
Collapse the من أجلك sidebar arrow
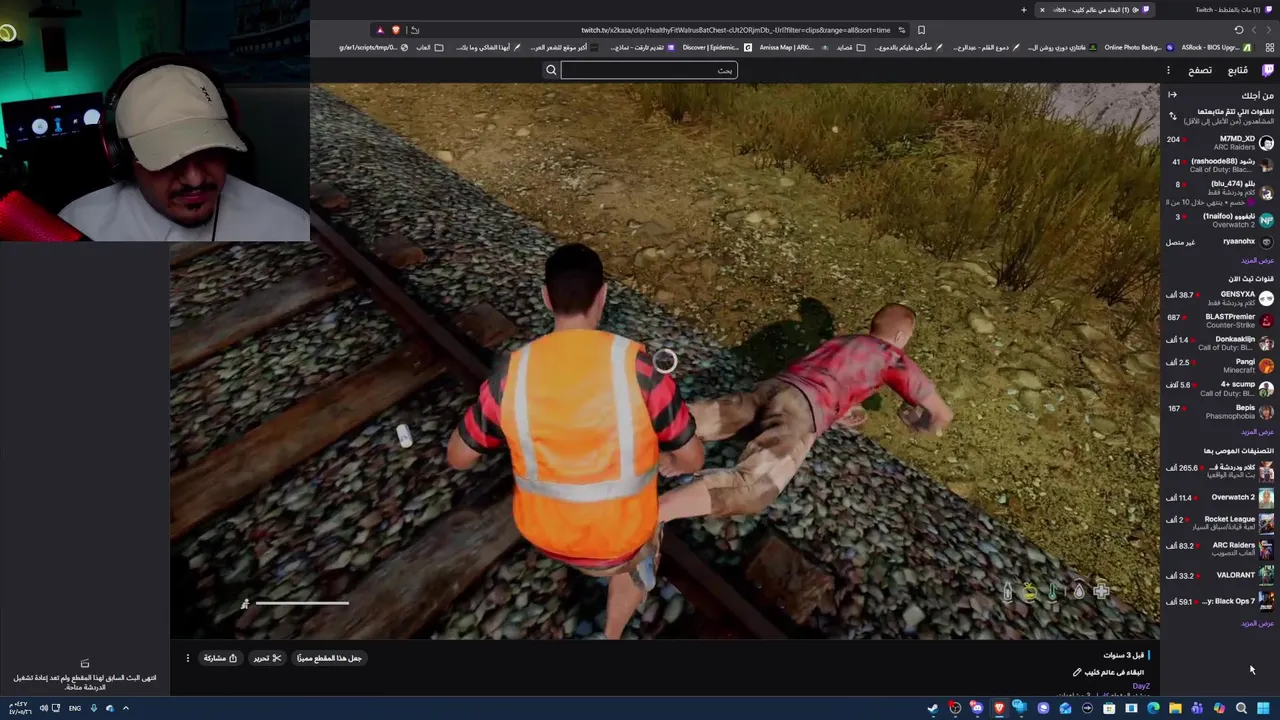(x=1172, y=95)
